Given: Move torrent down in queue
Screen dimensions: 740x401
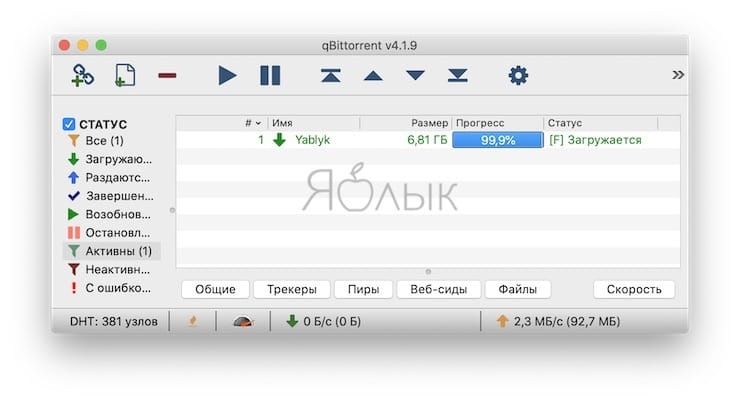Looking at the screenshot, I should point(415,75).
